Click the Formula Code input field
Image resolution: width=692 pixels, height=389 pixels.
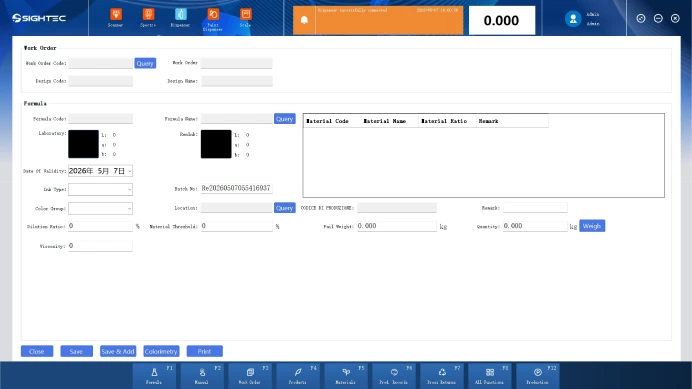pyautogui.click(x=101, y=118)
